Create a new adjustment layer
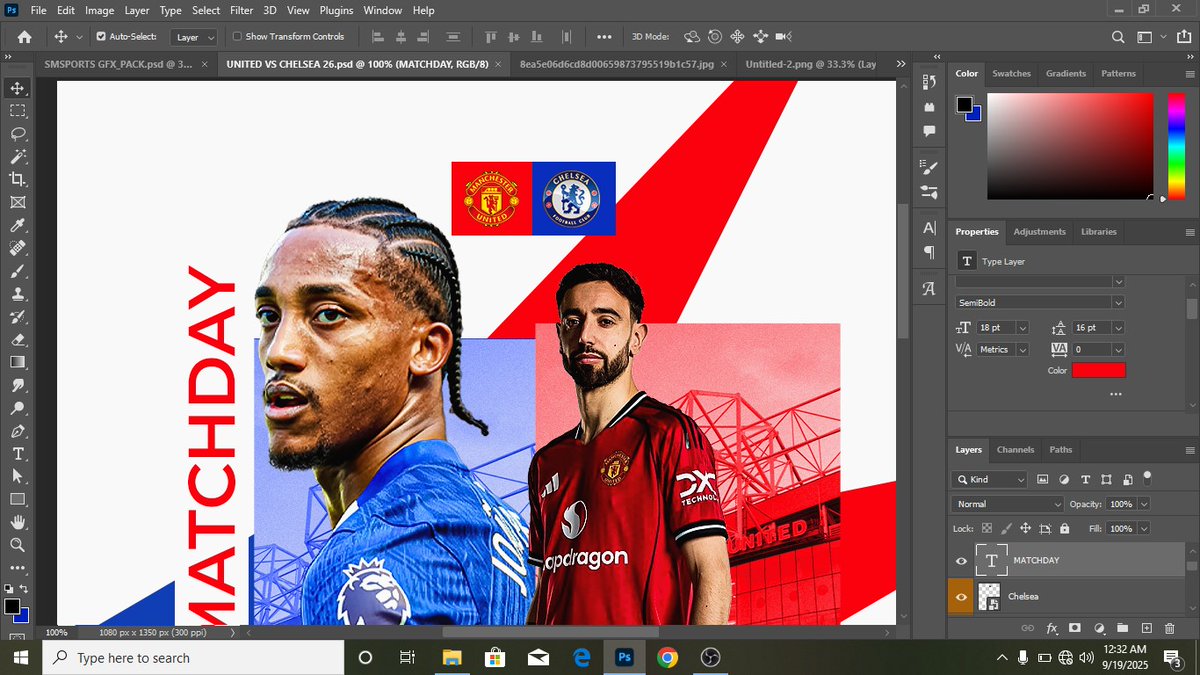 tap(1099, 628)
